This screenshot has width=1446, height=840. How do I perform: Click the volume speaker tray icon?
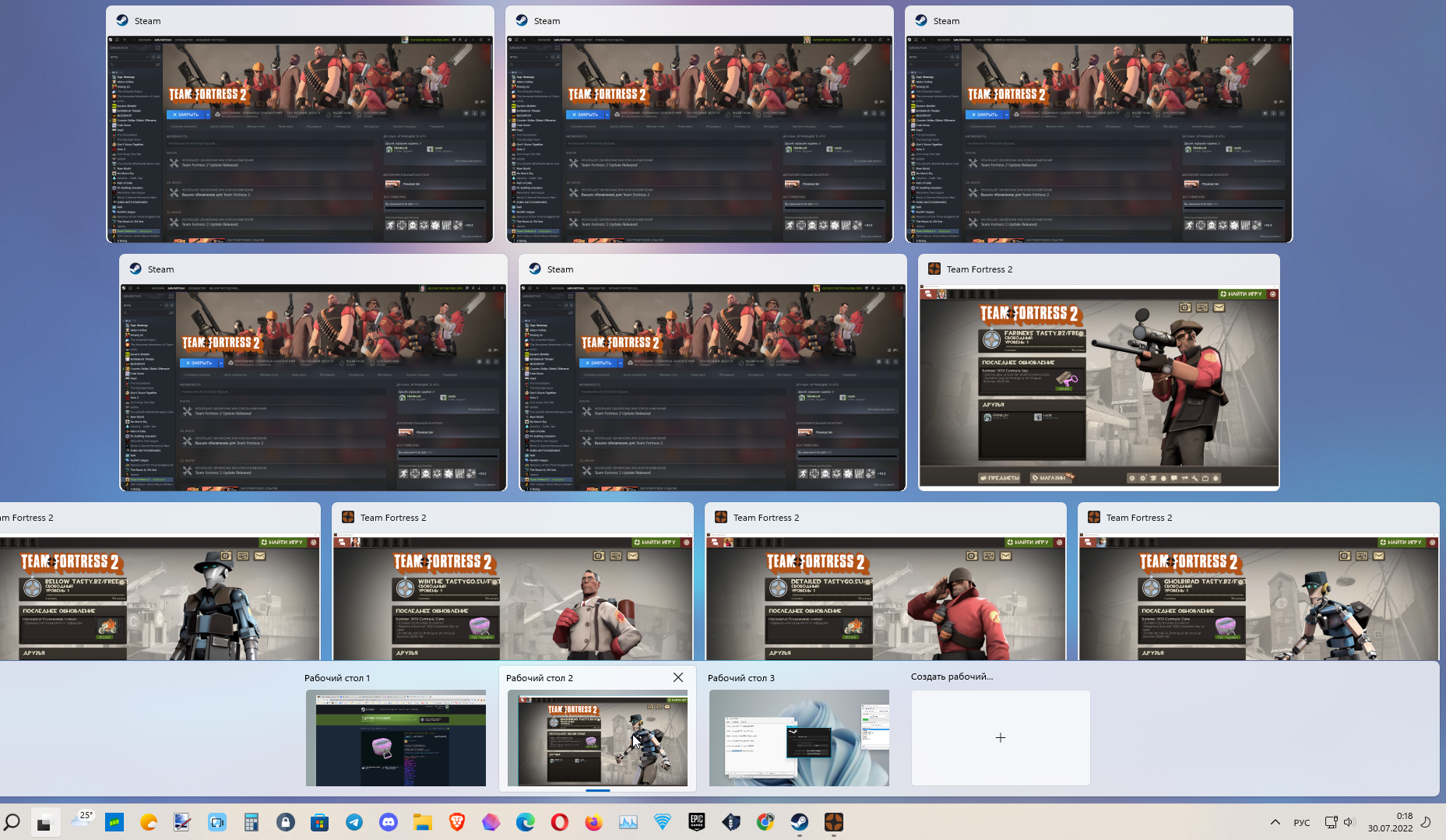click(x=1349, y=822)
